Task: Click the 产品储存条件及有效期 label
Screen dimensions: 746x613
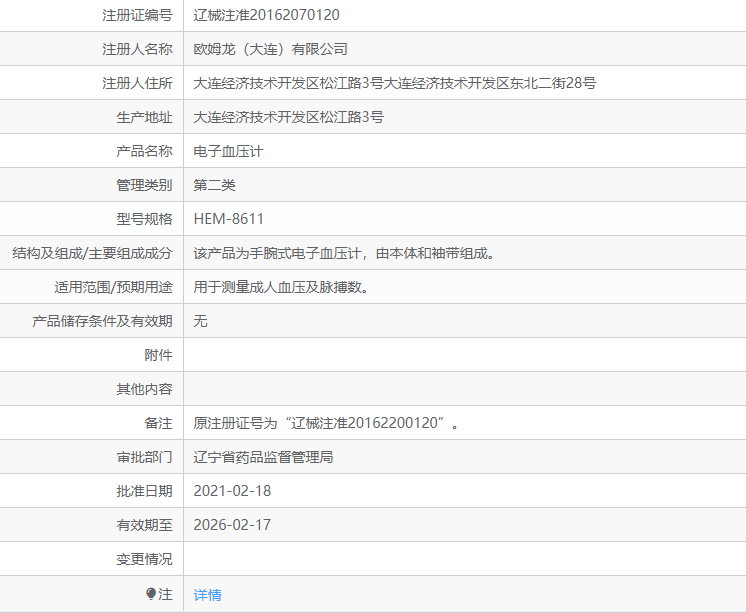Action: point(102,321)
